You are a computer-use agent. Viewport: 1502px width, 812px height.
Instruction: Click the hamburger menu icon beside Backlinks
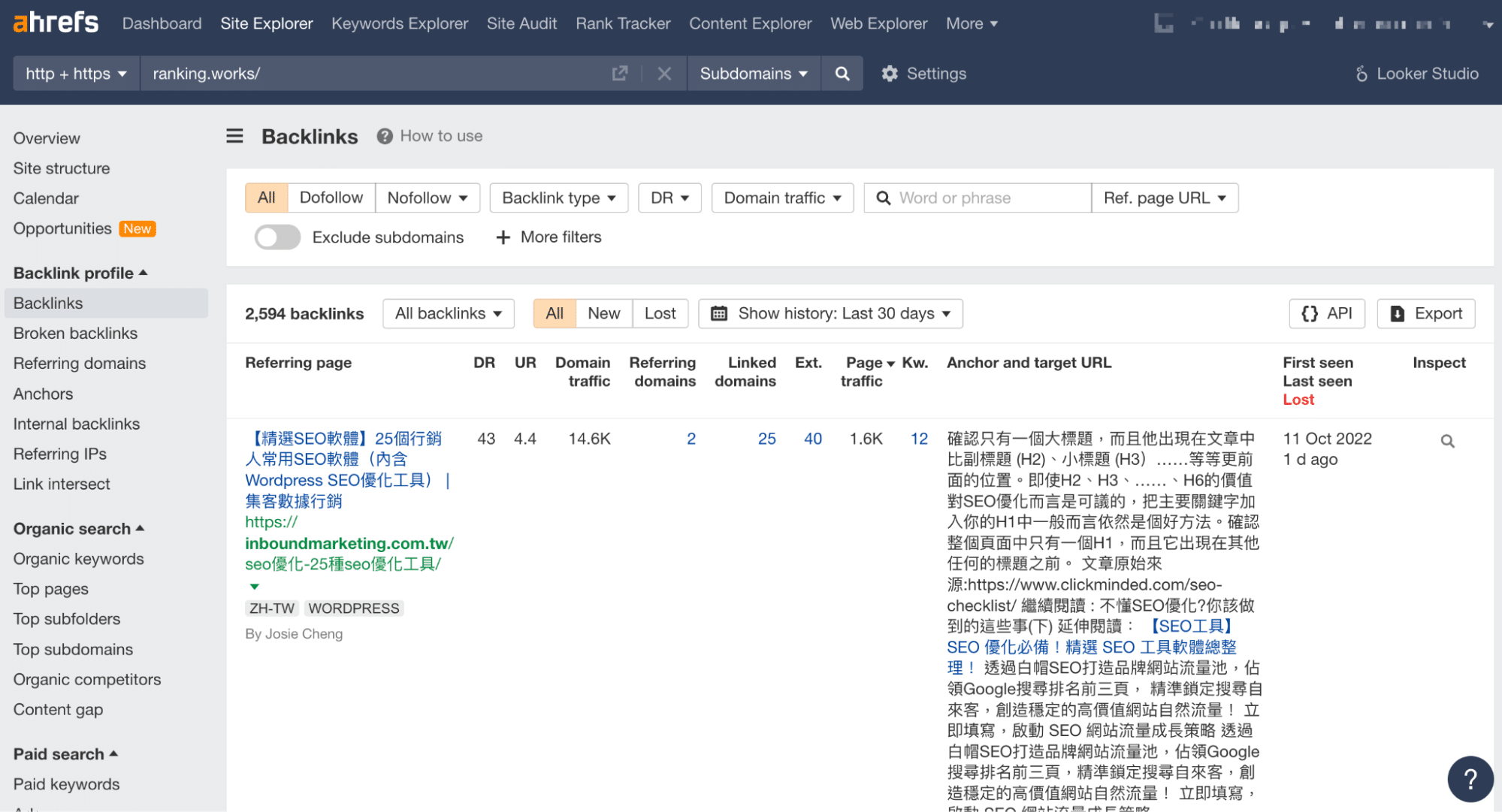[234, 136]
